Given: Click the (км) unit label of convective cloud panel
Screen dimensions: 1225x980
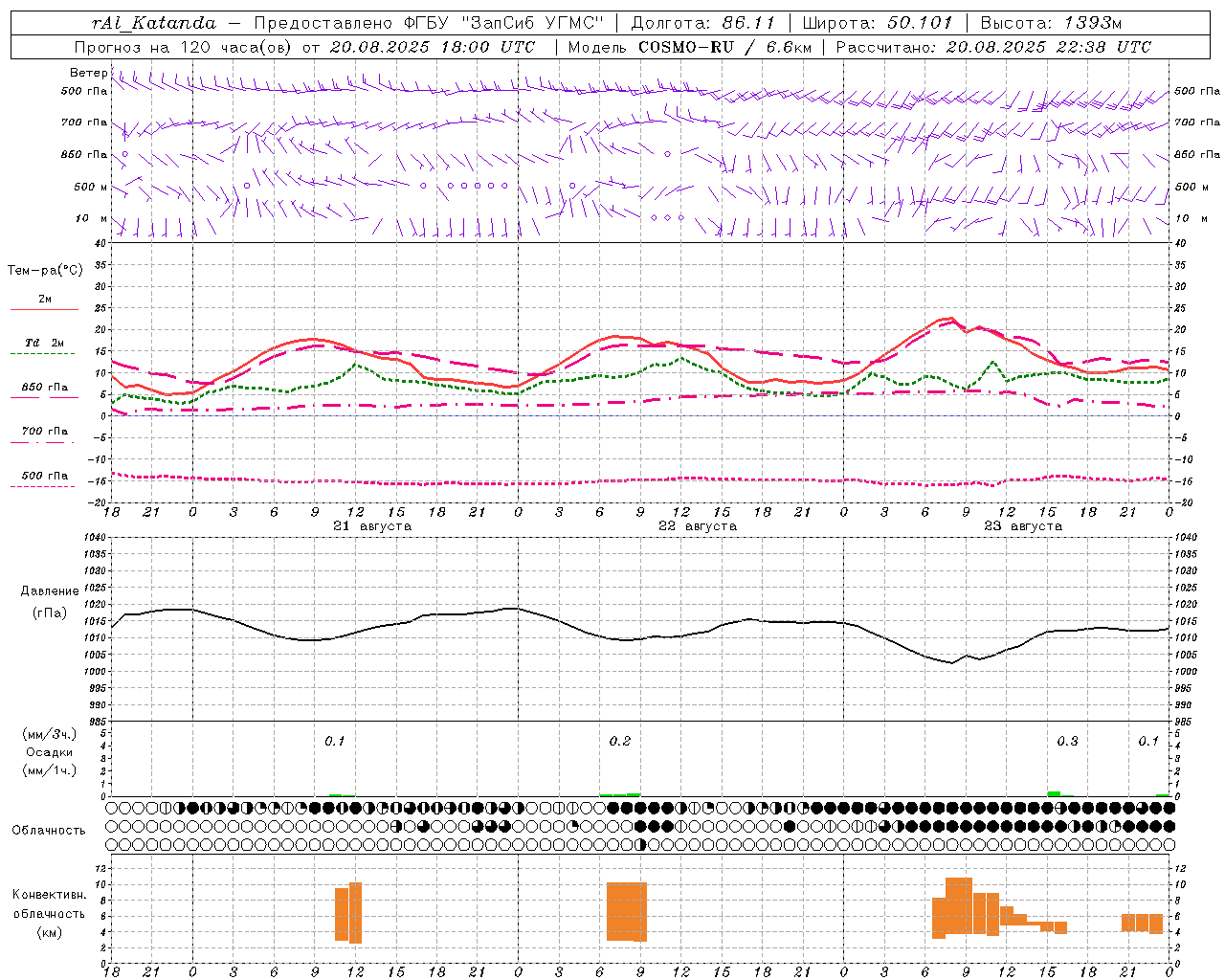Looking at the screenshot, I should 50,931.
